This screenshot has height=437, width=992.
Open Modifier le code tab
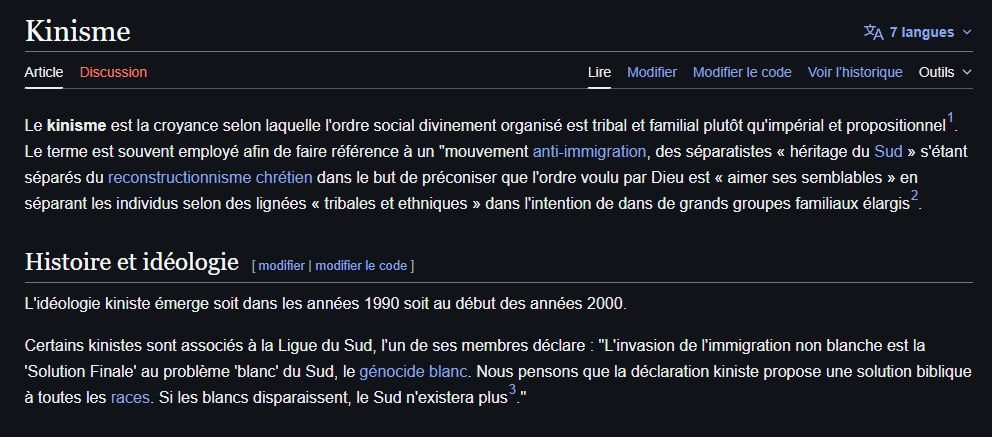(x=742, y=72)
